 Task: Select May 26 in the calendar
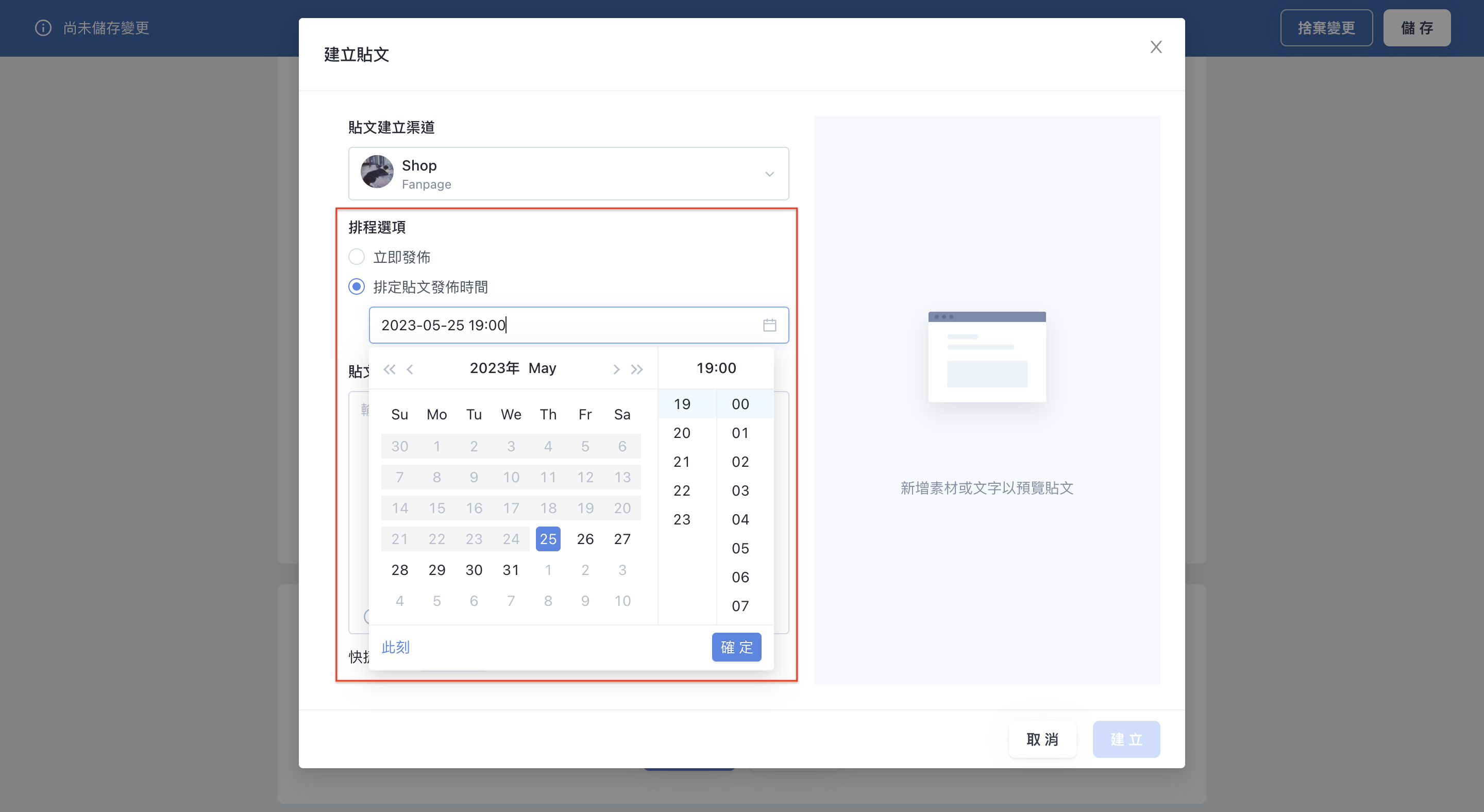(585, 539)
